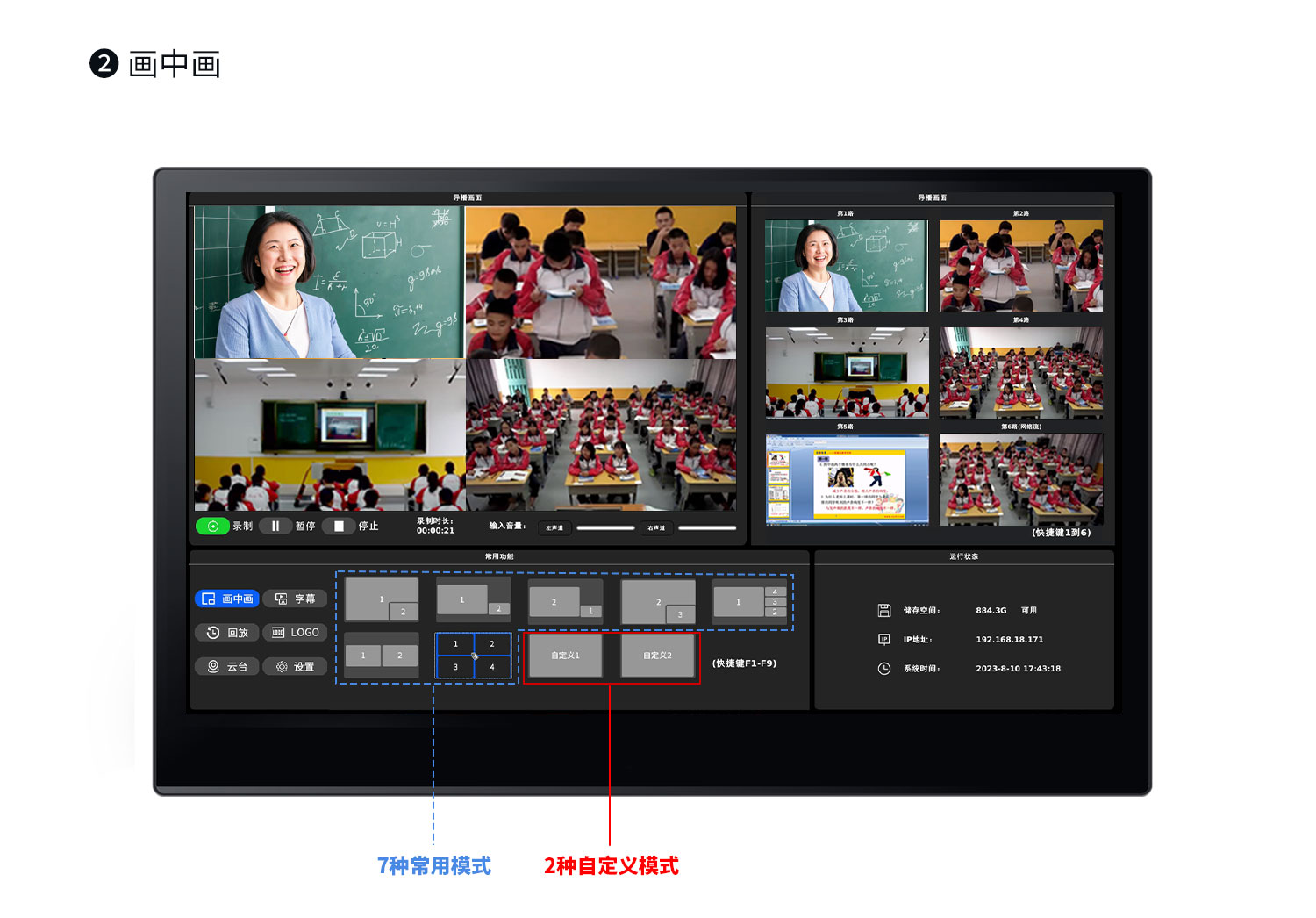This screenshot has width=1316, height=918.
Task: Select the 第2路 student close-up preview
Action: pos(1021,265)
